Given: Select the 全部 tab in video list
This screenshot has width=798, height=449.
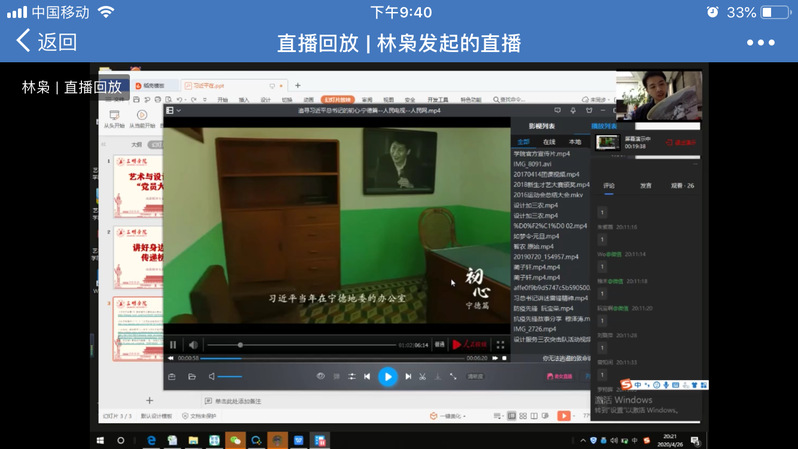Looking at the screenshot, I should pyautogui.click(x=523, y=142).
